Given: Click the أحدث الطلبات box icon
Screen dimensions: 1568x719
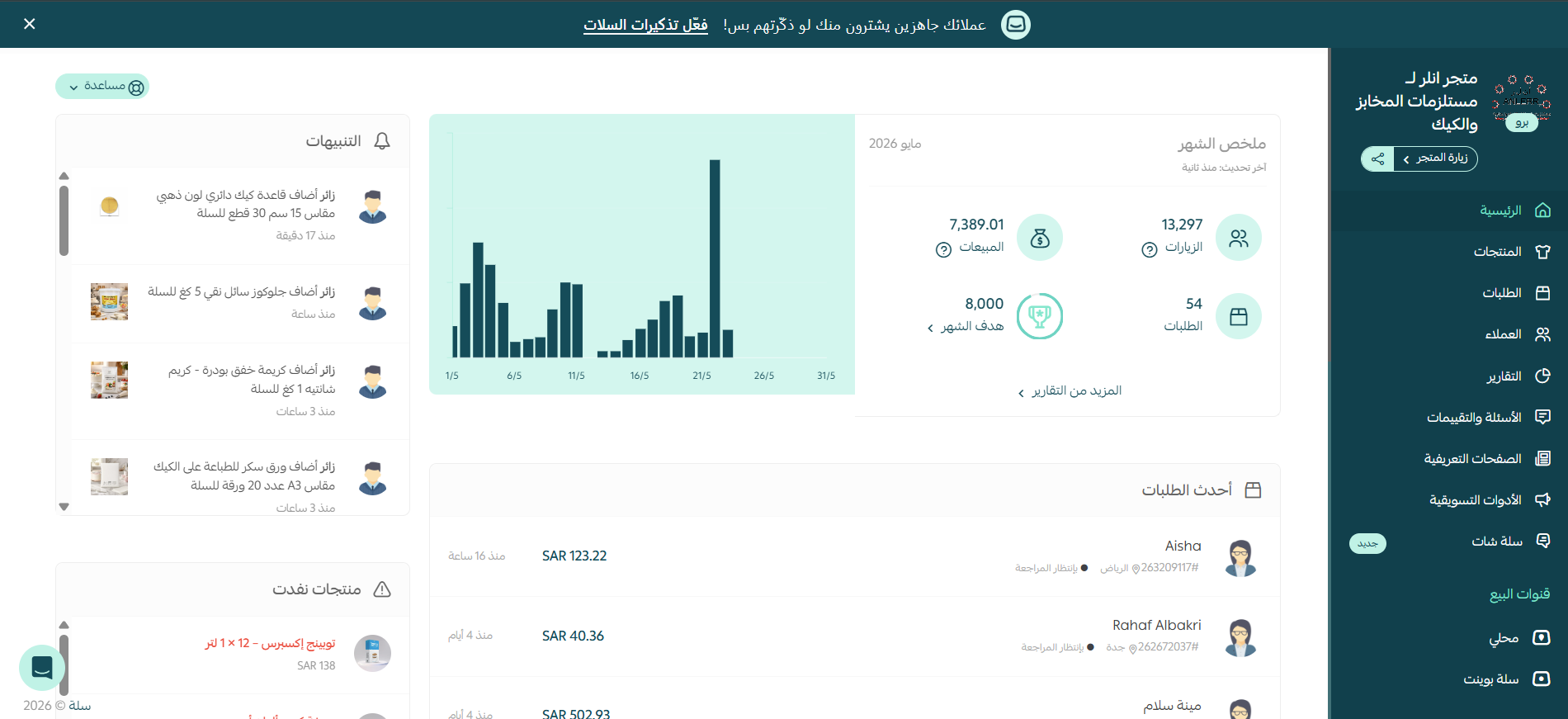Looking at the screenshot, I should (1253, 490).
